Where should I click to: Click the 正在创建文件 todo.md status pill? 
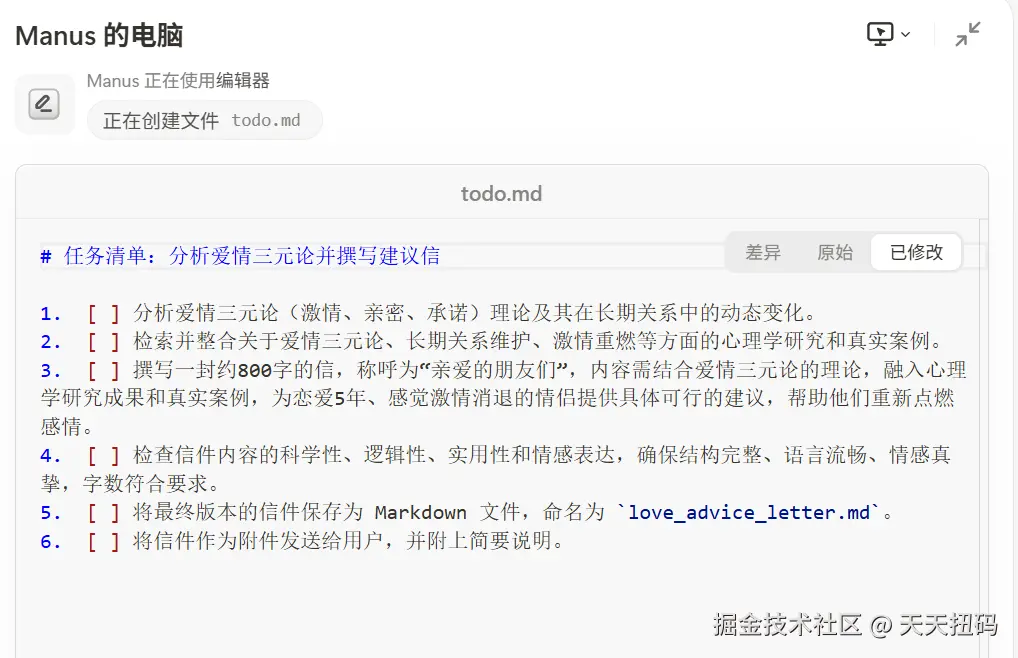(x=205, y=121)
